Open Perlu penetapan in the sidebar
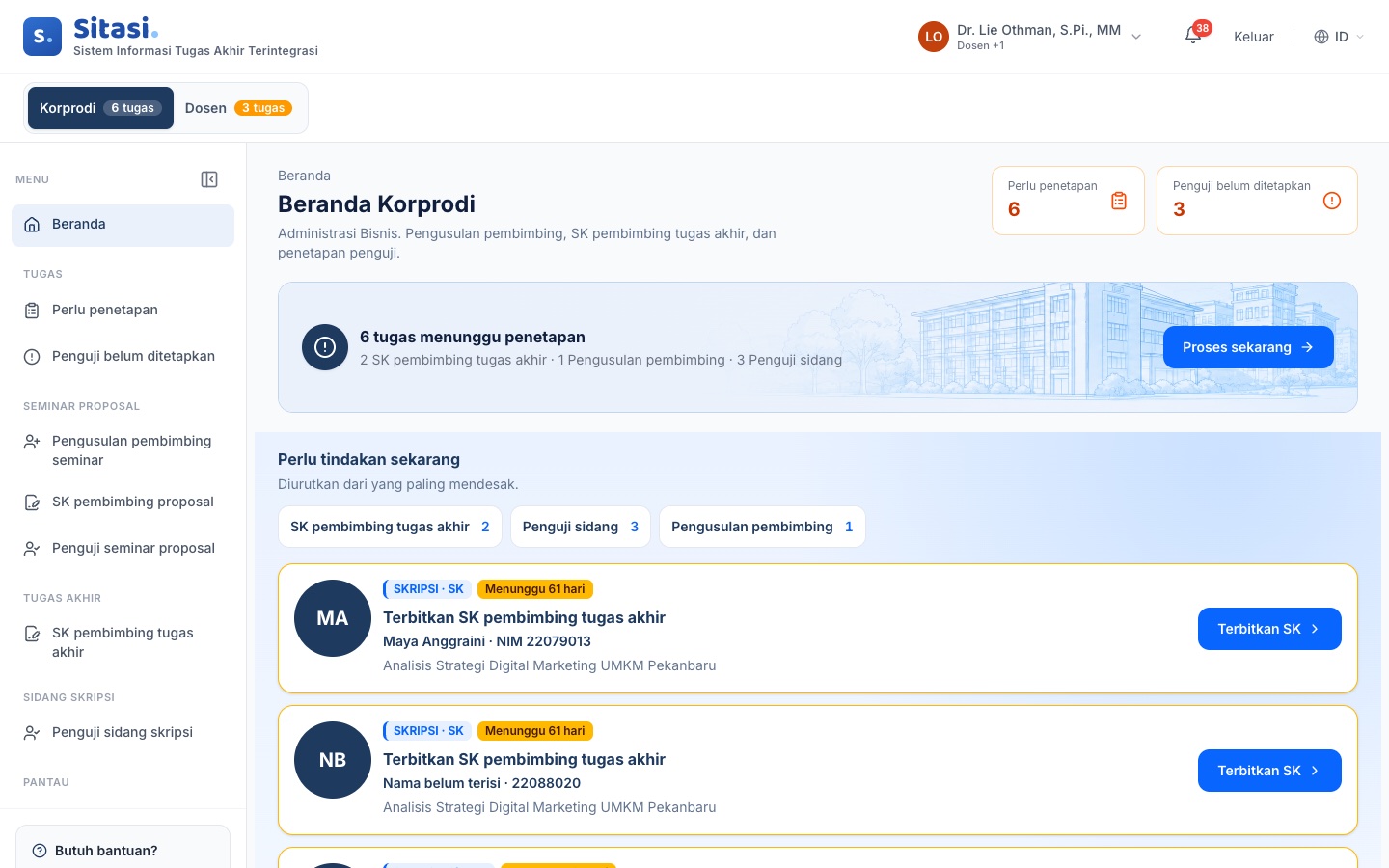The image size is (1389, 868). [x=123, y=311]
